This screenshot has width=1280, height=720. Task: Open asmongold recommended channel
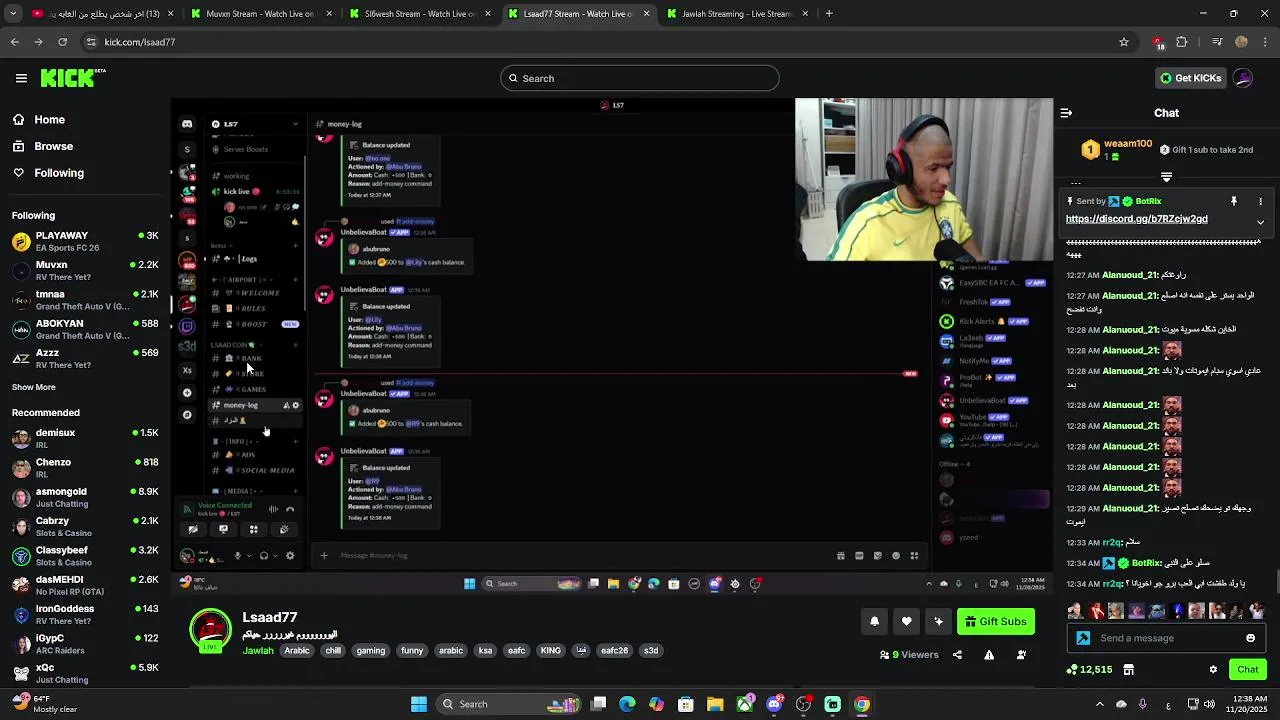[85, 497]
